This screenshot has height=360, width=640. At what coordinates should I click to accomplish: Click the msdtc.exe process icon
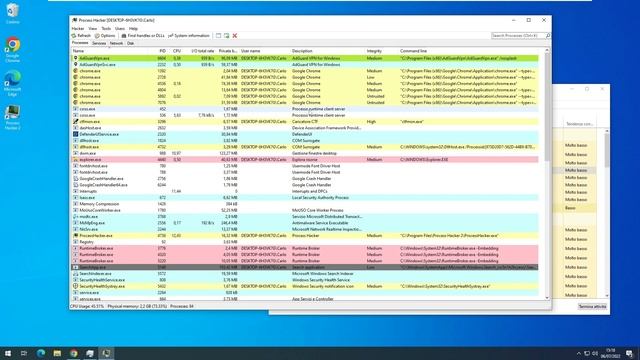pyautogui.click(x=76, y=217)
